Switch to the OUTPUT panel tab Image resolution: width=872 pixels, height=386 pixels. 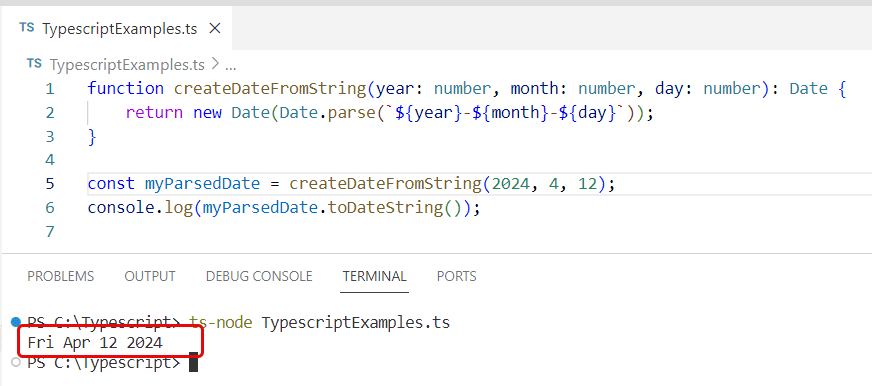pos(150,276)
